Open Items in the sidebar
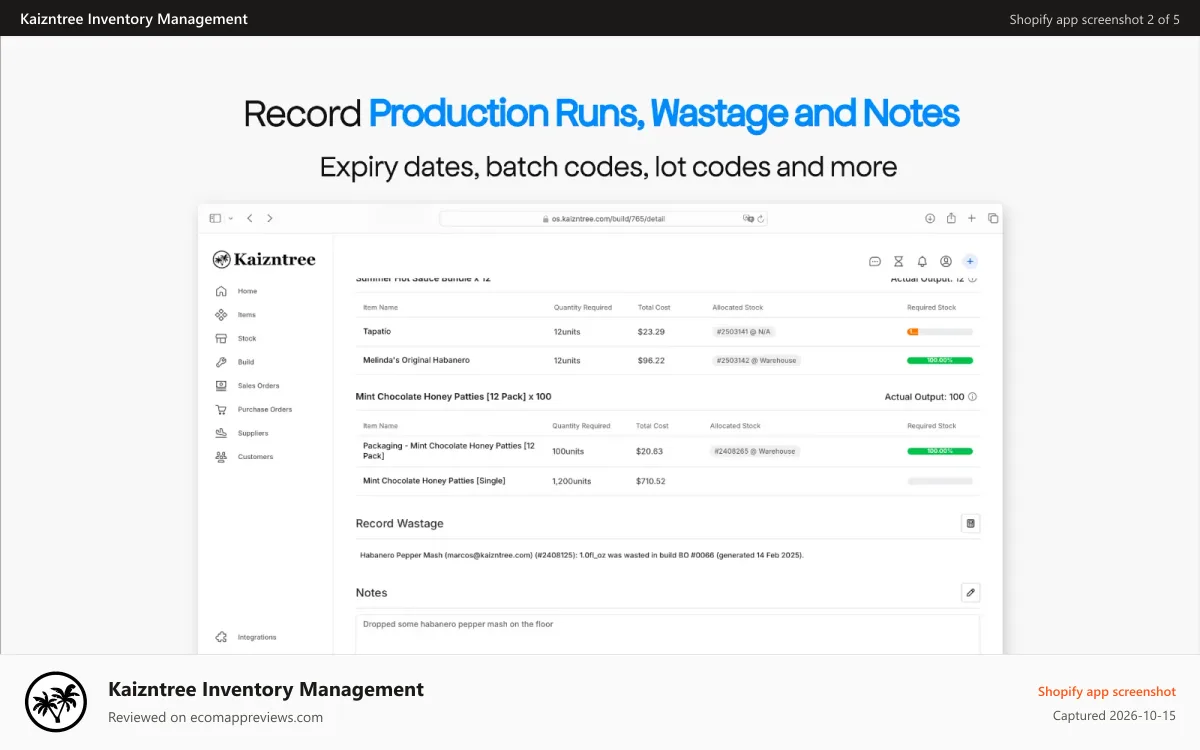 point(236,315)
